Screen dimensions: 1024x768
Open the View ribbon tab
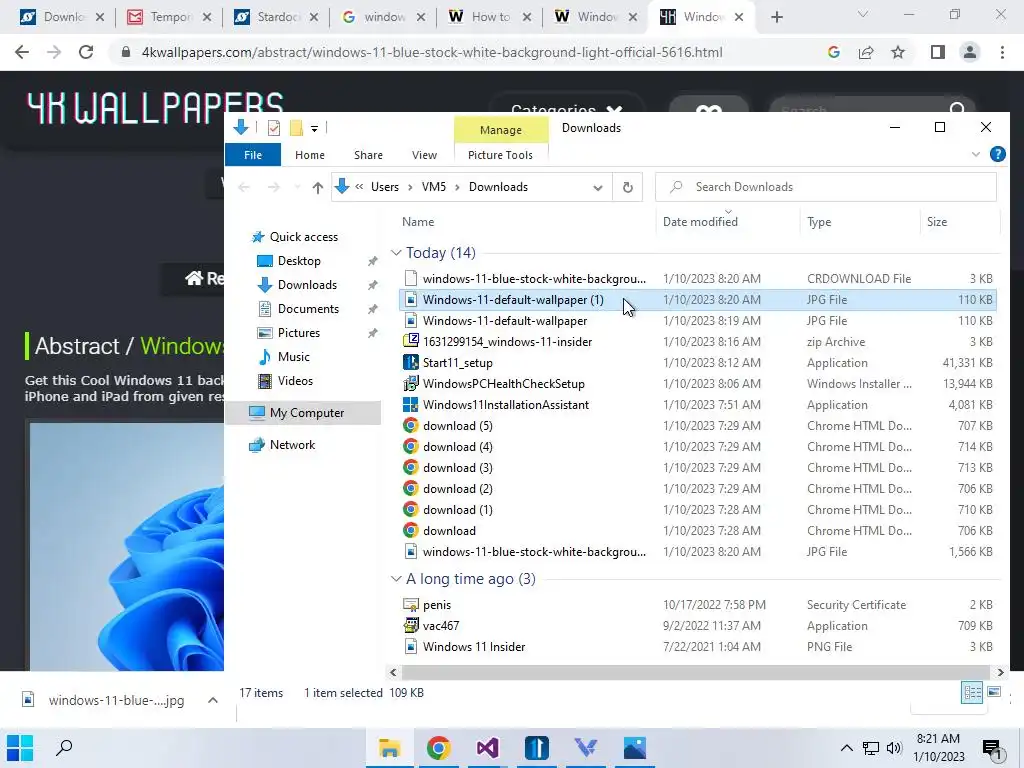coord(424,155)
